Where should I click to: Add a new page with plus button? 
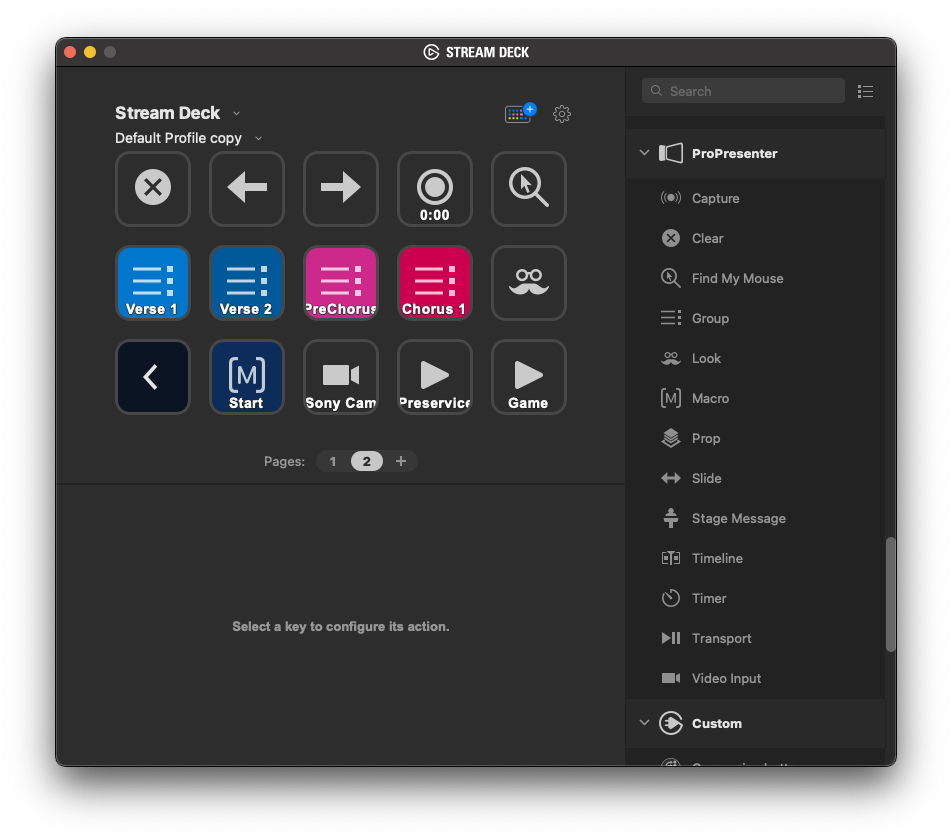[x=401, y=461]
